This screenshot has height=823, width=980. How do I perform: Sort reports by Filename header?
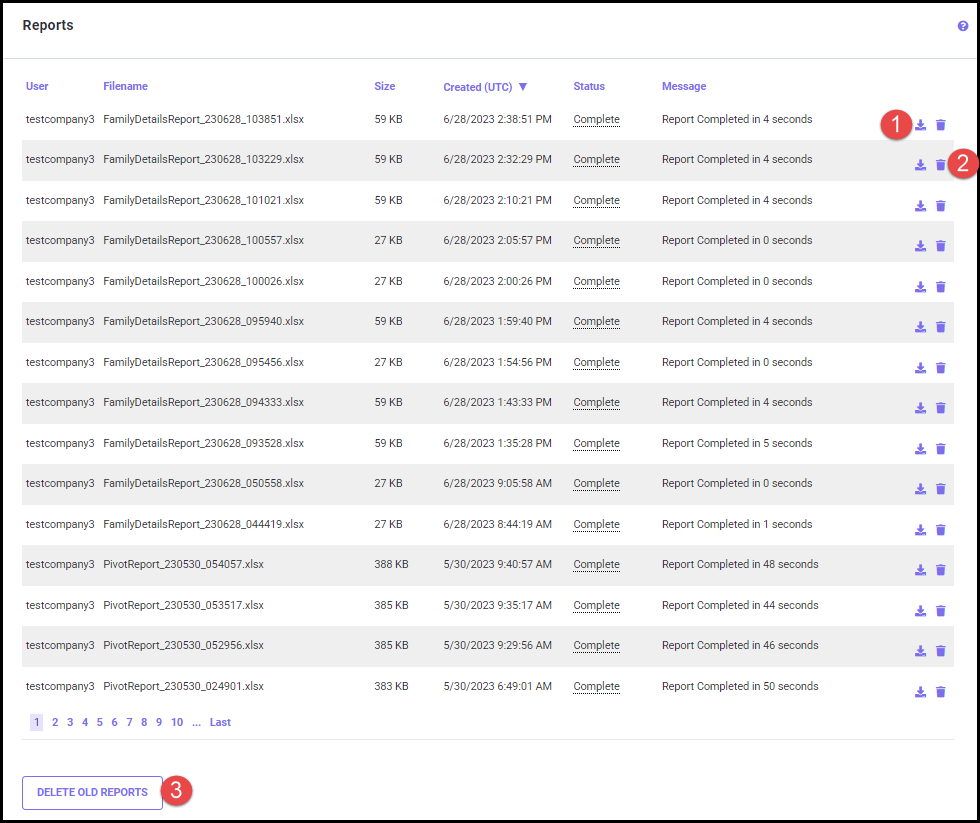(125, 87)
